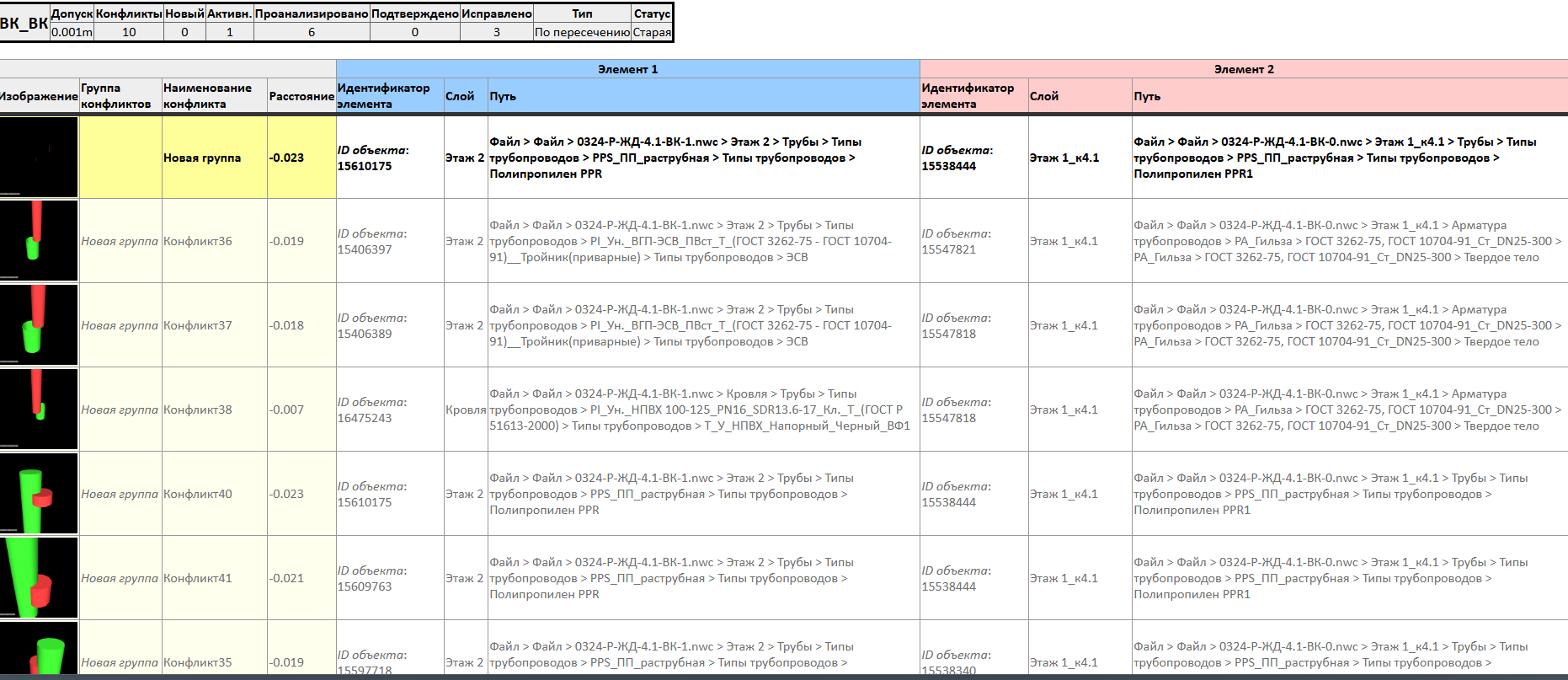Select the bold Новая группа conflict name cell
1568x680 pixels.
215,158
